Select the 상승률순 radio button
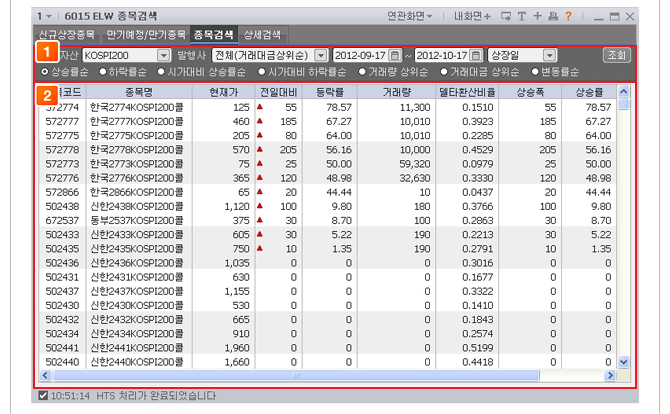Viewport: 670px width, 414px height. pos(44,72)
